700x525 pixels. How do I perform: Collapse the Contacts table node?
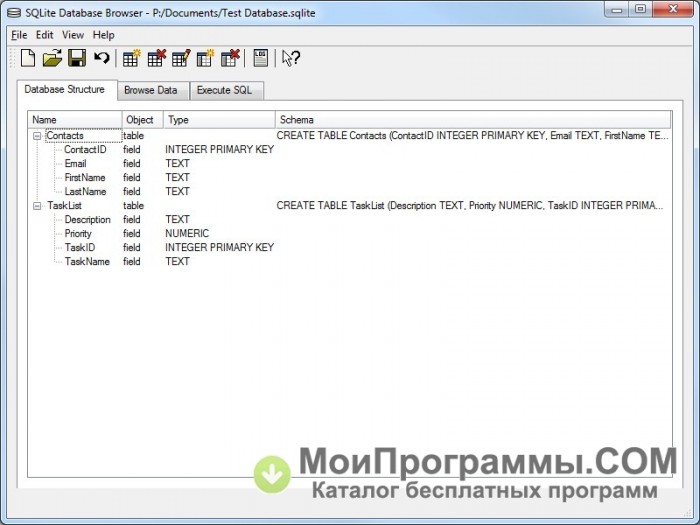point(38,135)
